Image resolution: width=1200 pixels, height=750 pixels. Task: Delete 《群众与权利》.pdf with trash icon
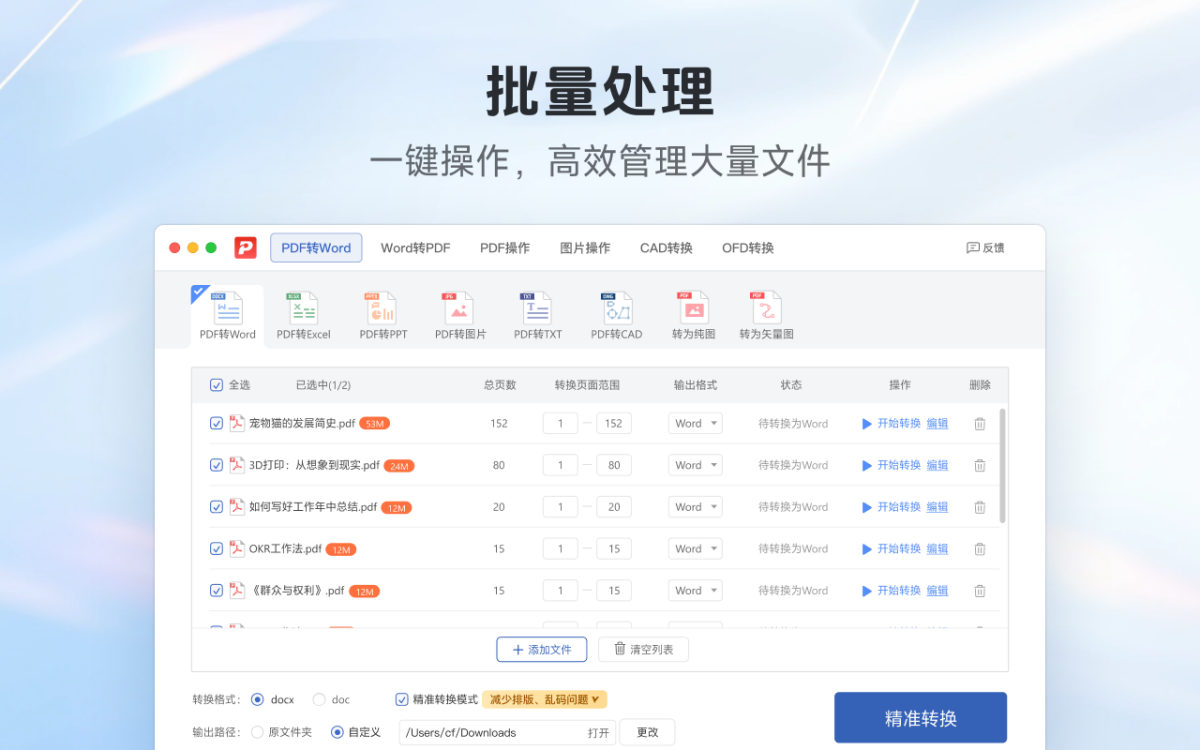[980, 591]
